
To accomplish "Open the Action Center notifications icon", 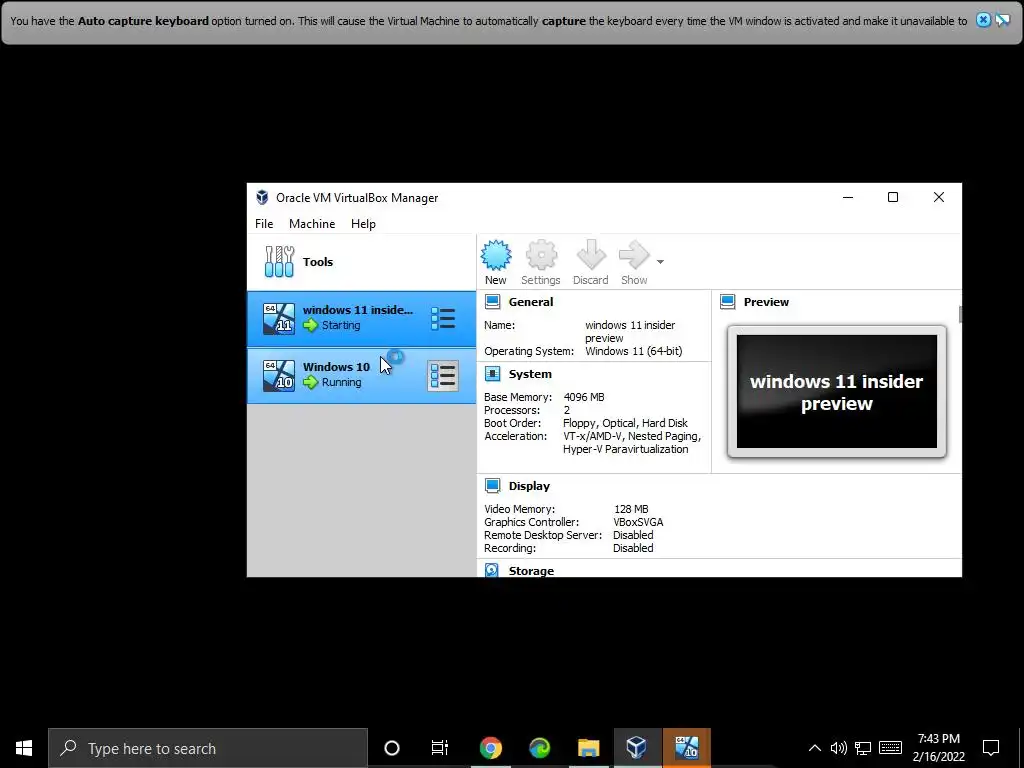I will (991, 748).
